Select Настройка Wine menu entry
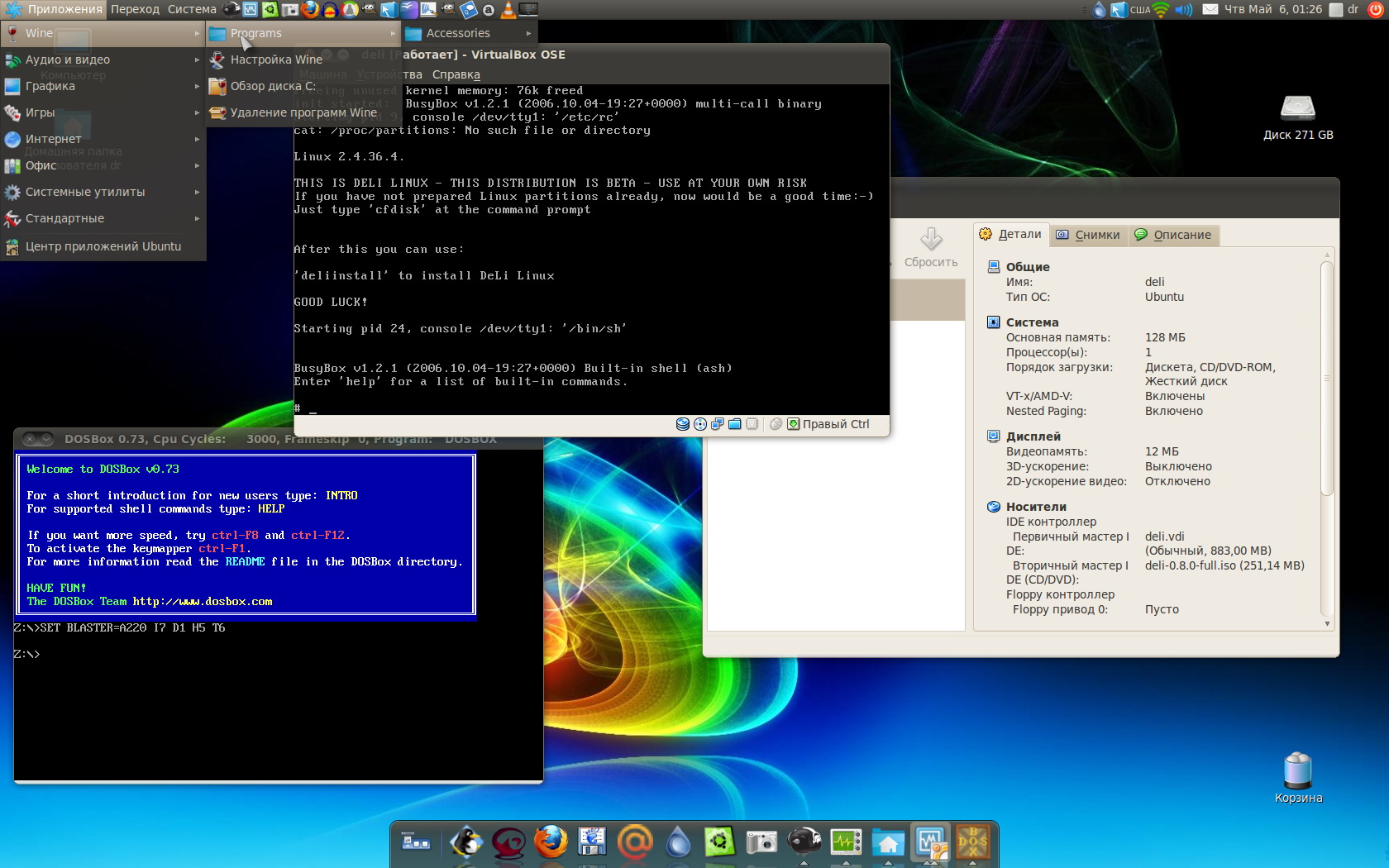This screenshot has height=868, width=1389. coord(303,60)
